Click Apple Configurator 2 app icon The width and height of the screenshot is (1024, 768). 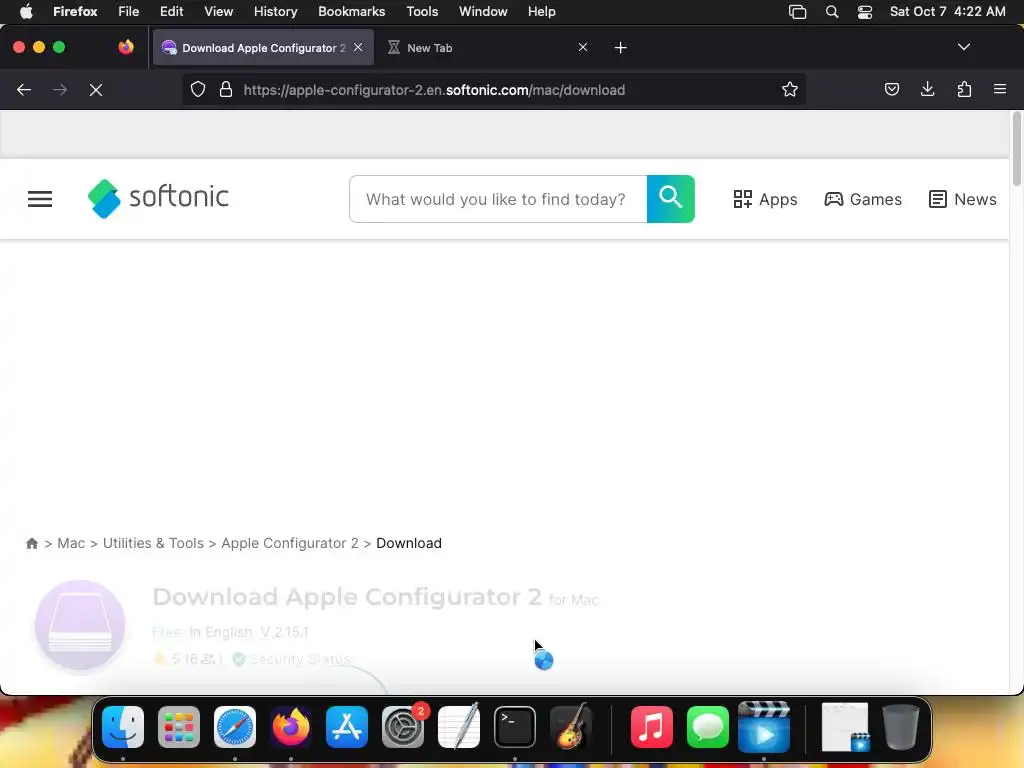80,625
